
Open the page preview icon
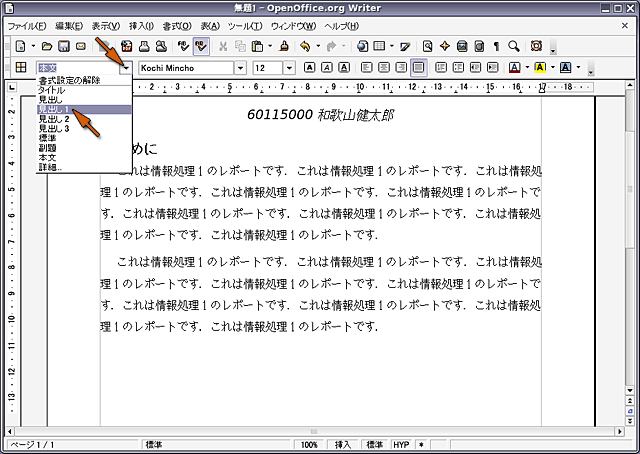[162, 46]
